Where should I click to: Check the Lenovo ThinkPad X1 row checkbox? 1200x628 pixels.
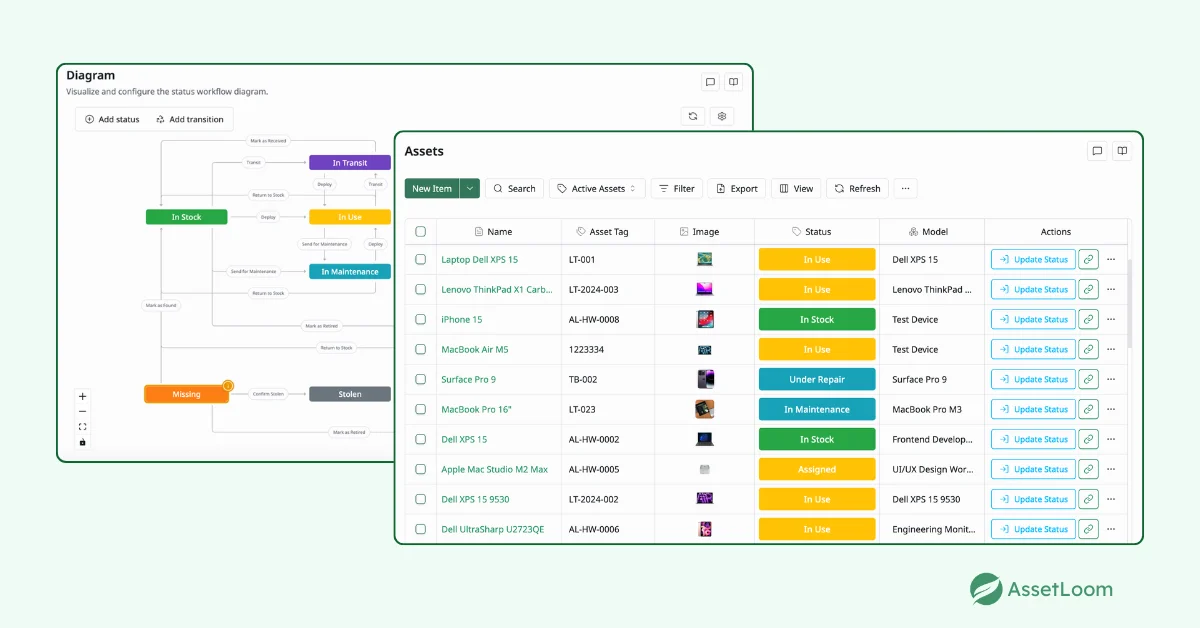[x=421, y=289]
